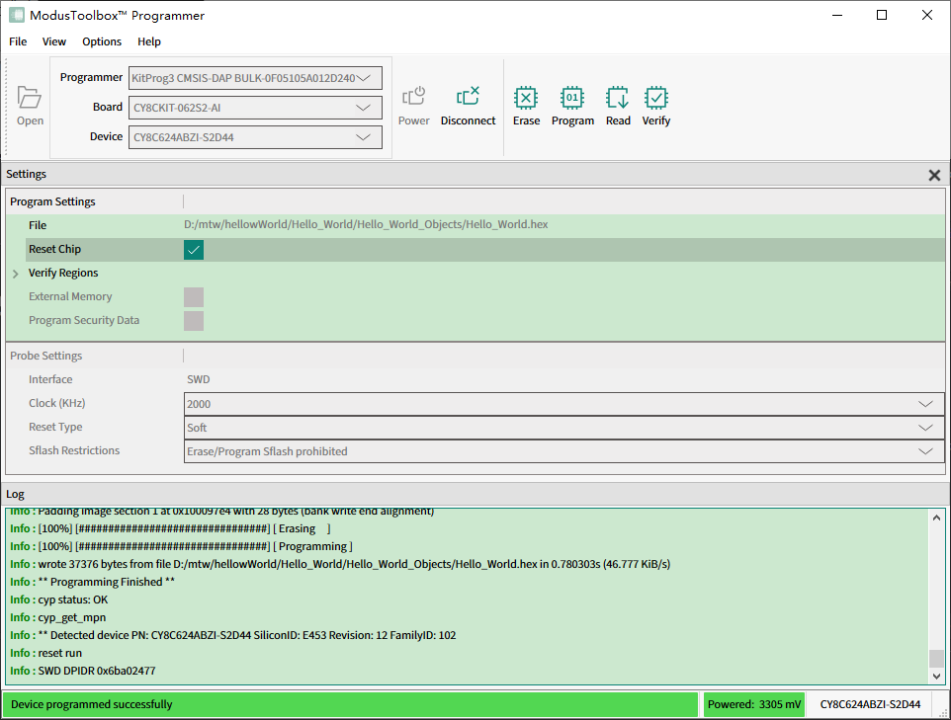
Task: Open the Programmer dropdown
Action: [255, 78]
